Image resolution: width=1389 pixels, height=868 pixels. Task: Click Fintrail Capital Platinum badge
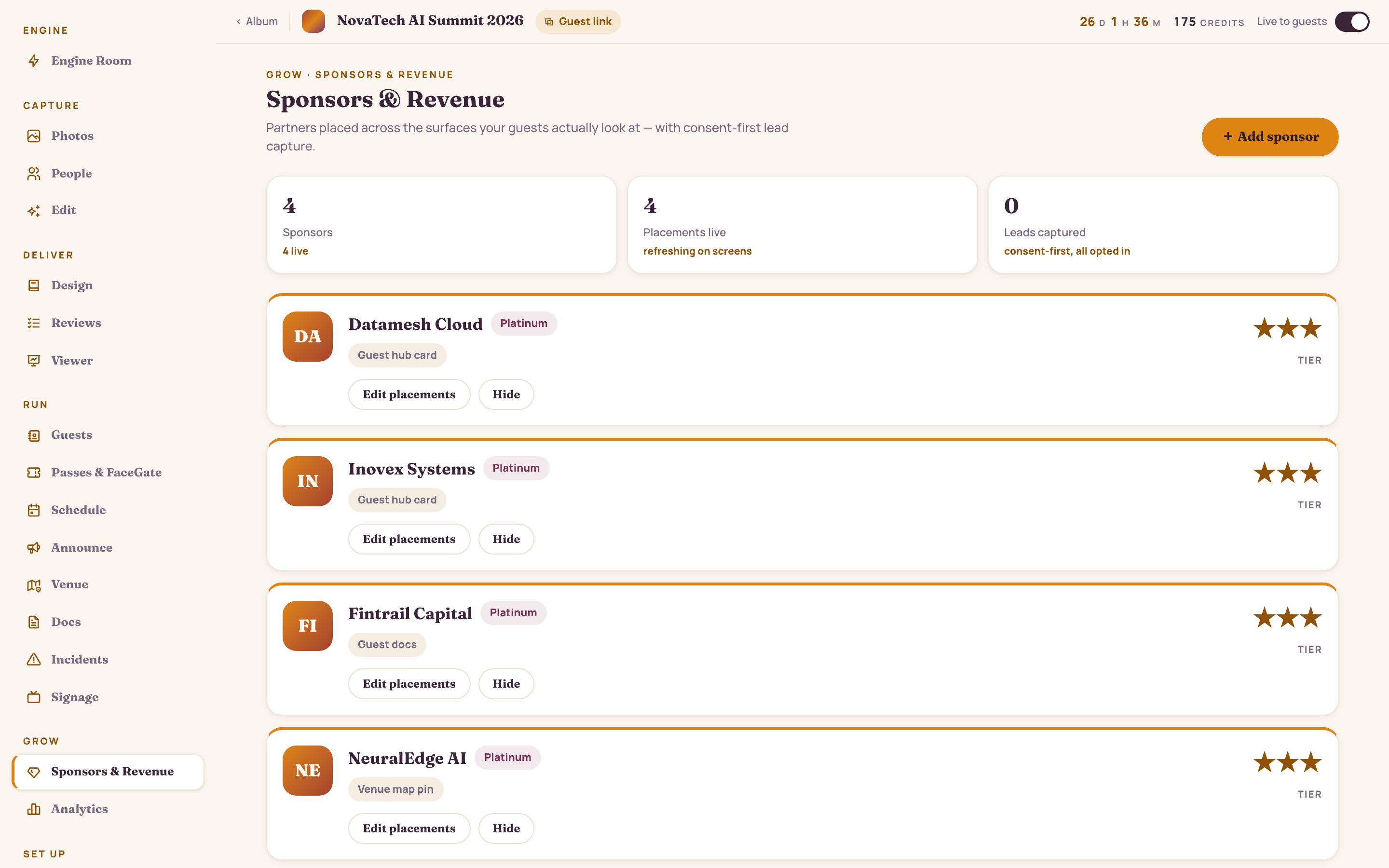pyautogui.click(x=513, y=612)
